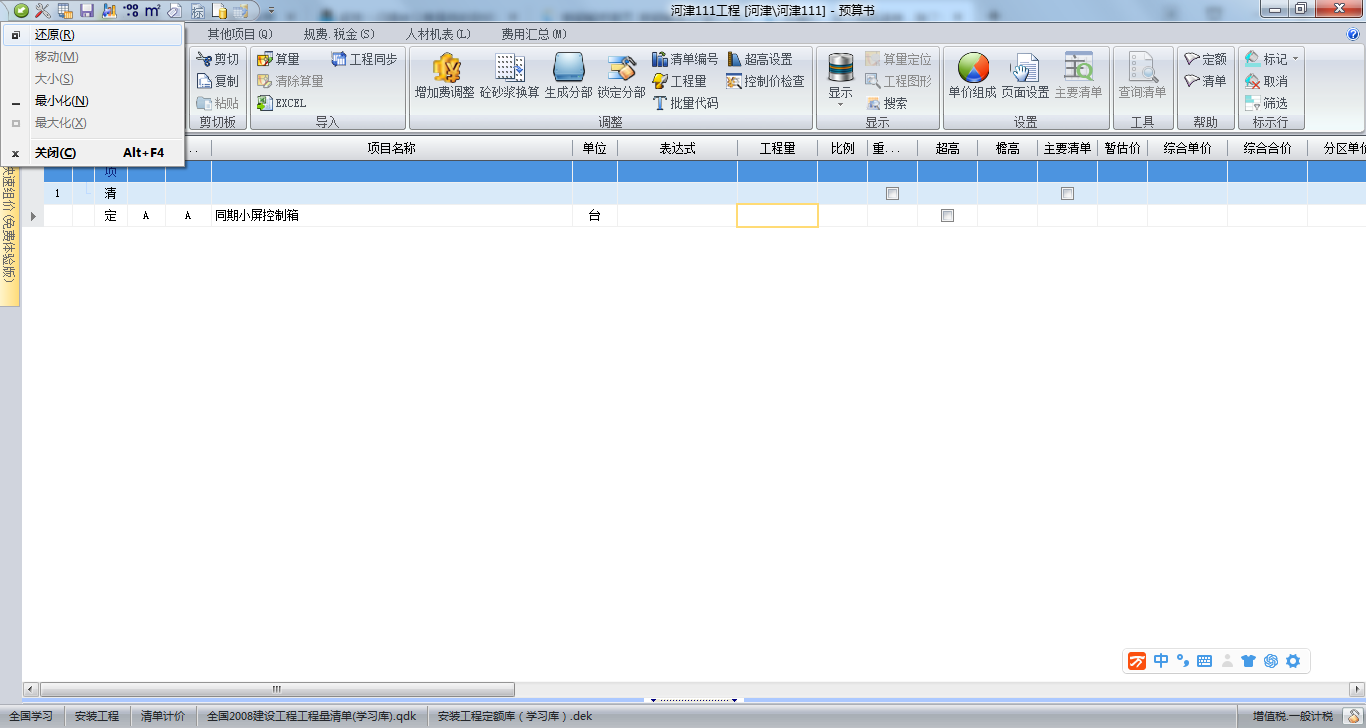Click the save floppy disk icon

[x=87, y=10]
